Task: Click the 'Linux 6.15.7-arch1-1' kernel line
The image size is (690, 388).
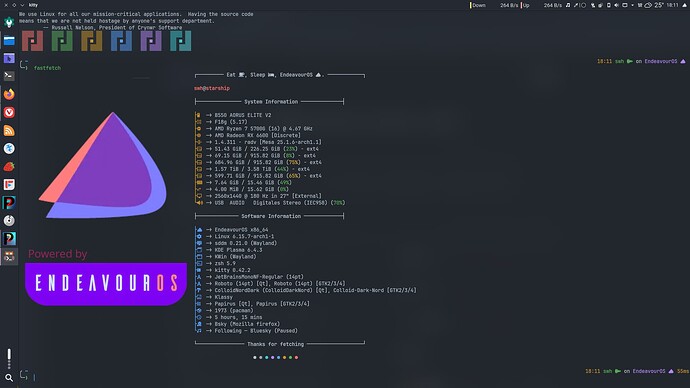Action: coord(244,237)
